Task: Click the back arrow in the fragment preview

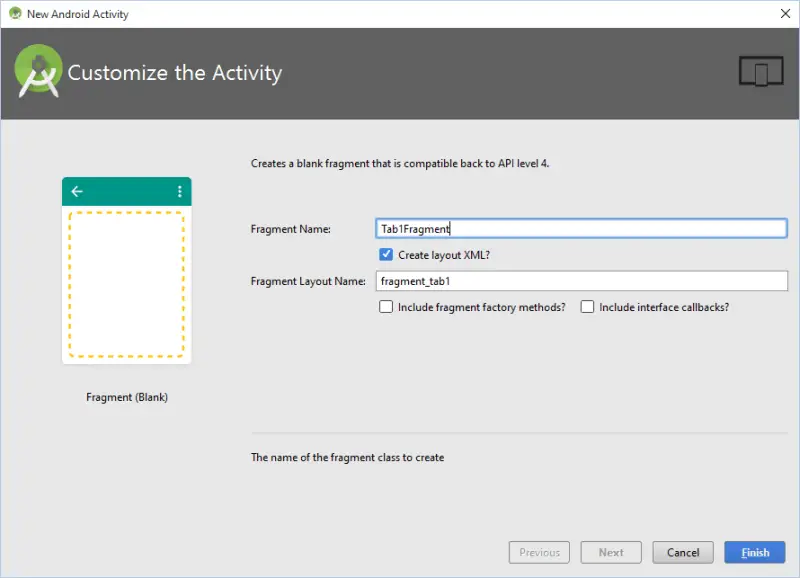Action: [77, 191]
